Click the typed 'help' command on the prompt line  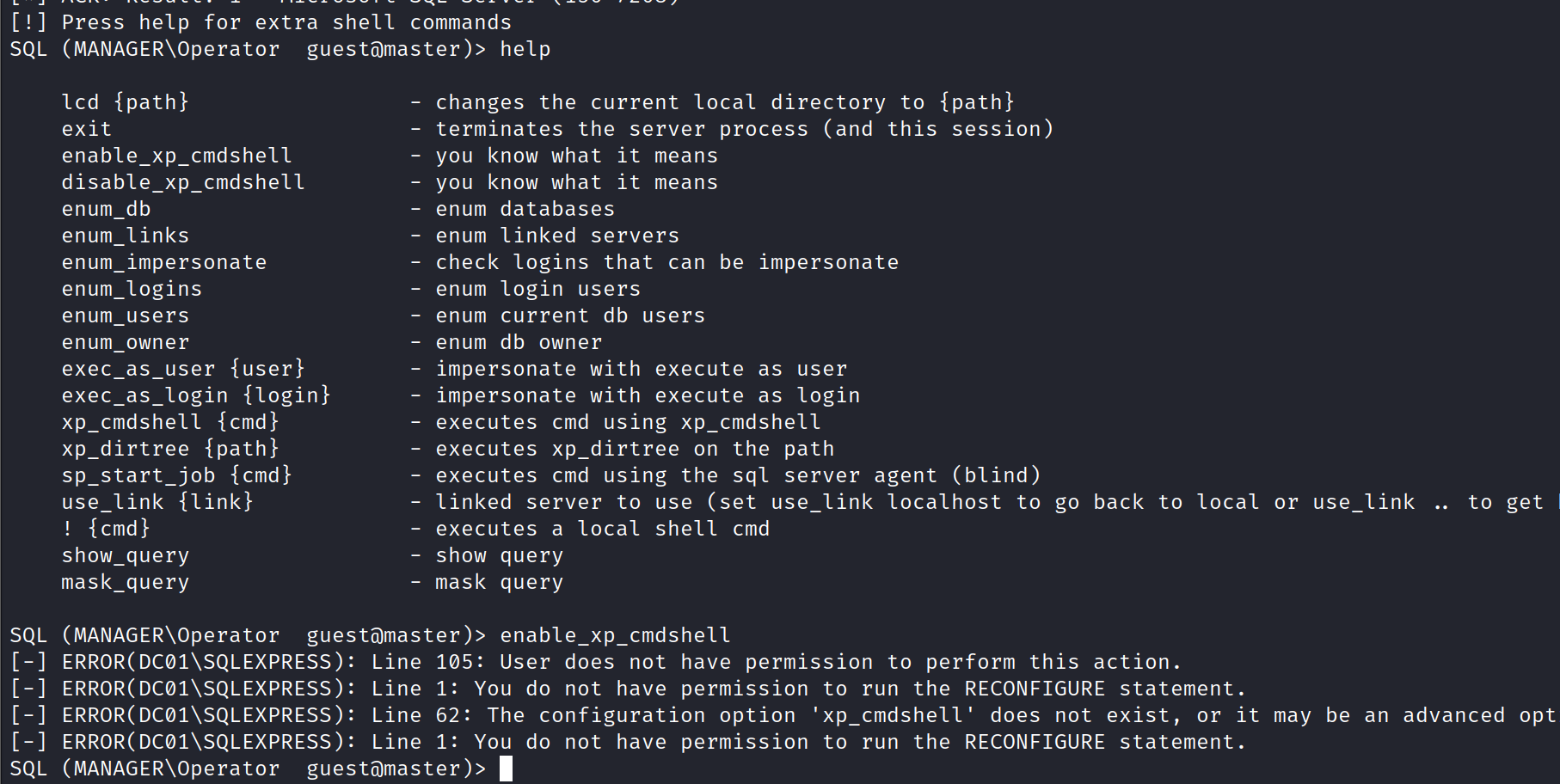coord(525,49)
